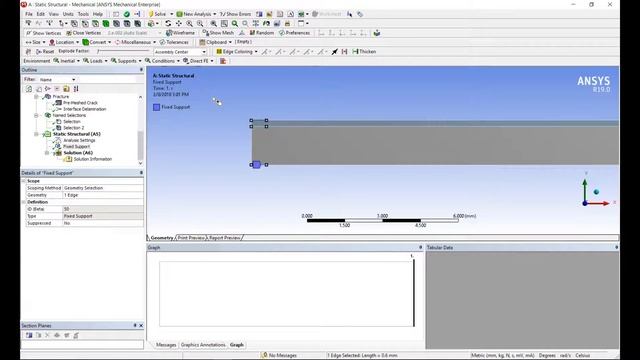Click the Outline tree vertical scrollbar
This screenshot has height=360, width=640.
click(x=140, y=130)
